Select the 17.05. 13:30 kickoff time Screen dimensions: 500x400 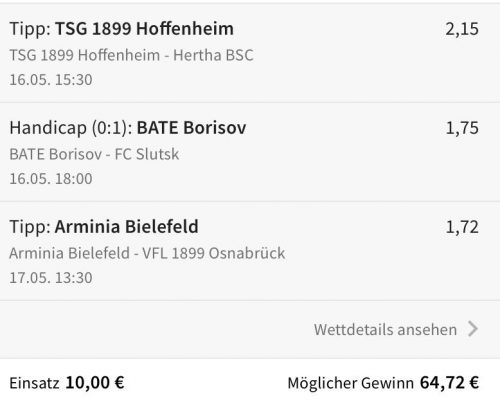click(51, 278)
